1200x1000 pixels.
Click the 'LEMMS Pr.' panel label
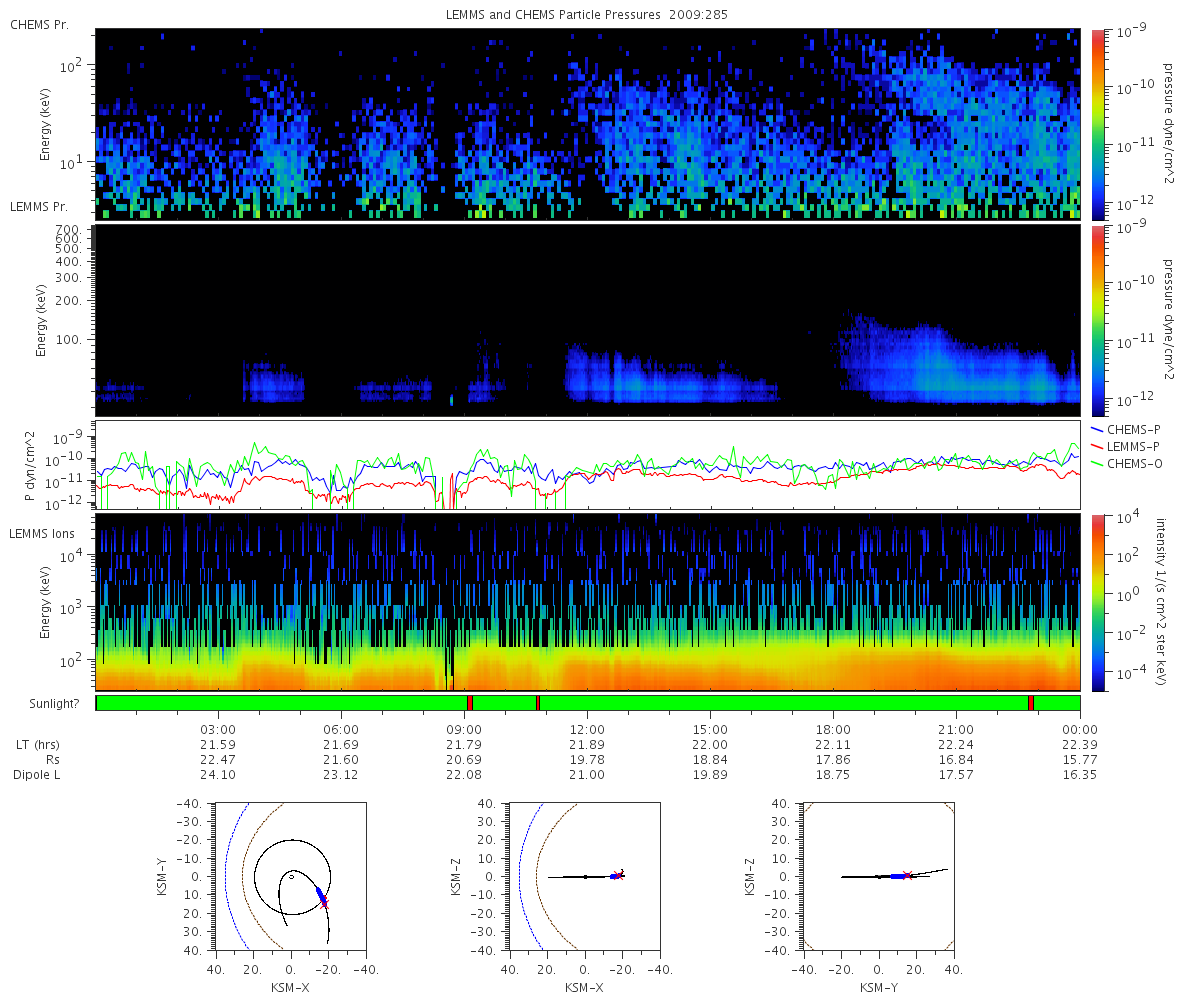pos(39,207)
